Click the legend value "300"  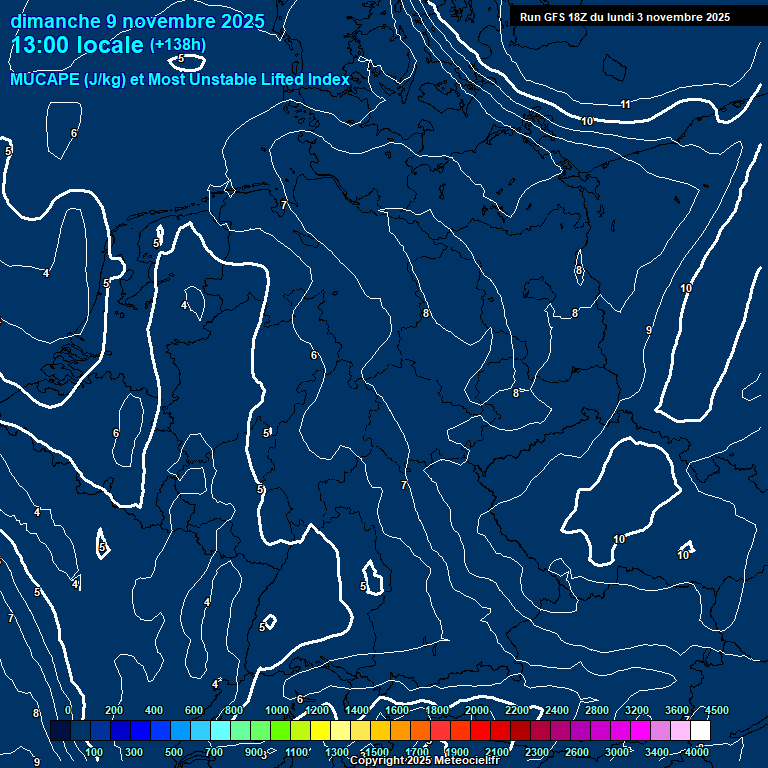pyautogui.click(x=134, y=752)
